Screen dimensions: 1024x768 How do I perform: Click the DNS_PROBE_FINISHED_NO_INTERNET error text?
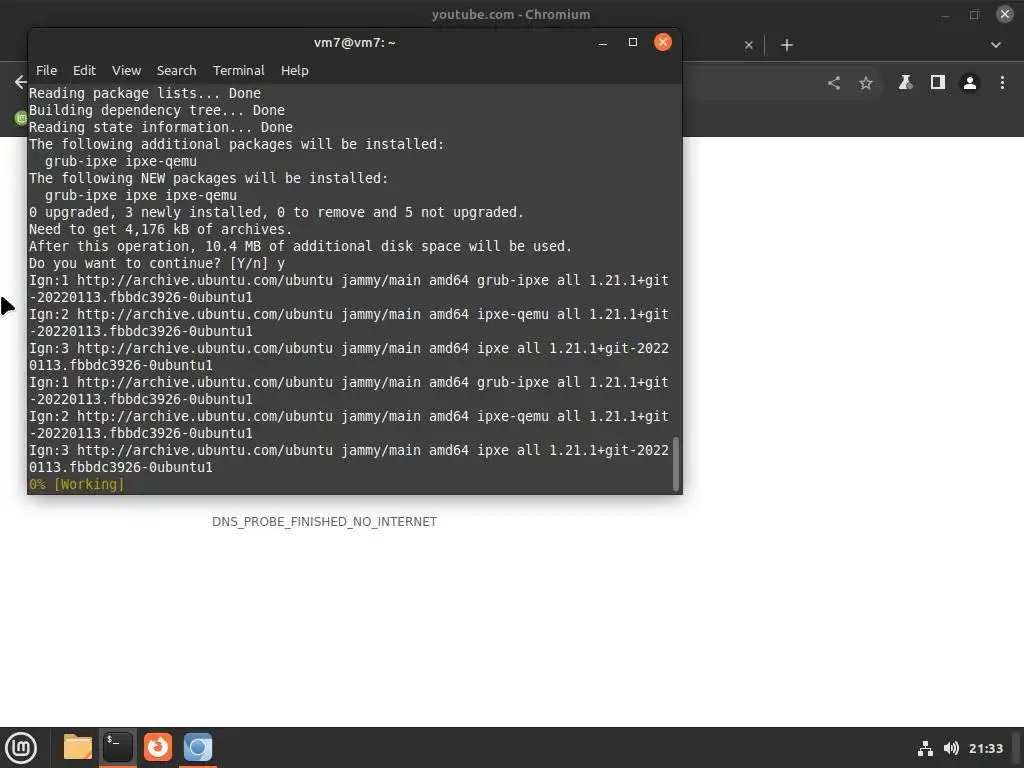point(325,522)
